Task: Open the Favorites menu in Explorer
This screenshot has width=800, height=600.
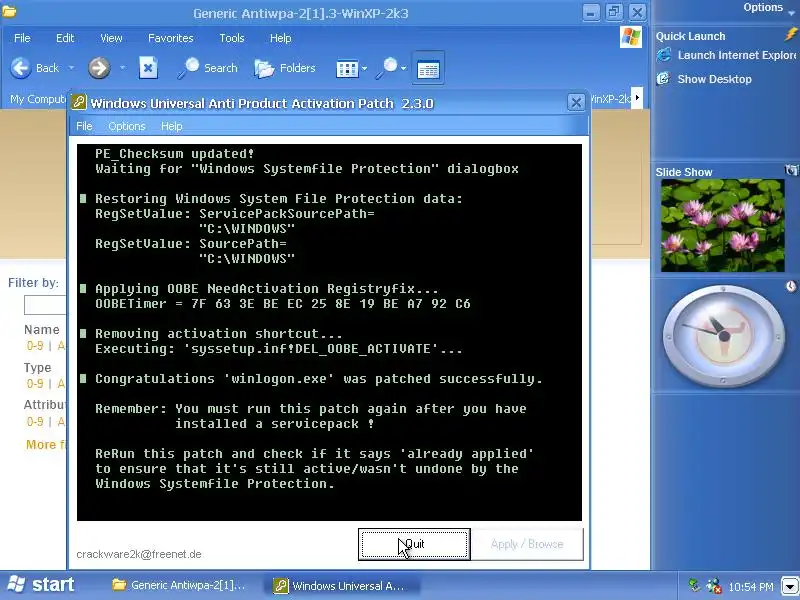Action: click(170, 38)
